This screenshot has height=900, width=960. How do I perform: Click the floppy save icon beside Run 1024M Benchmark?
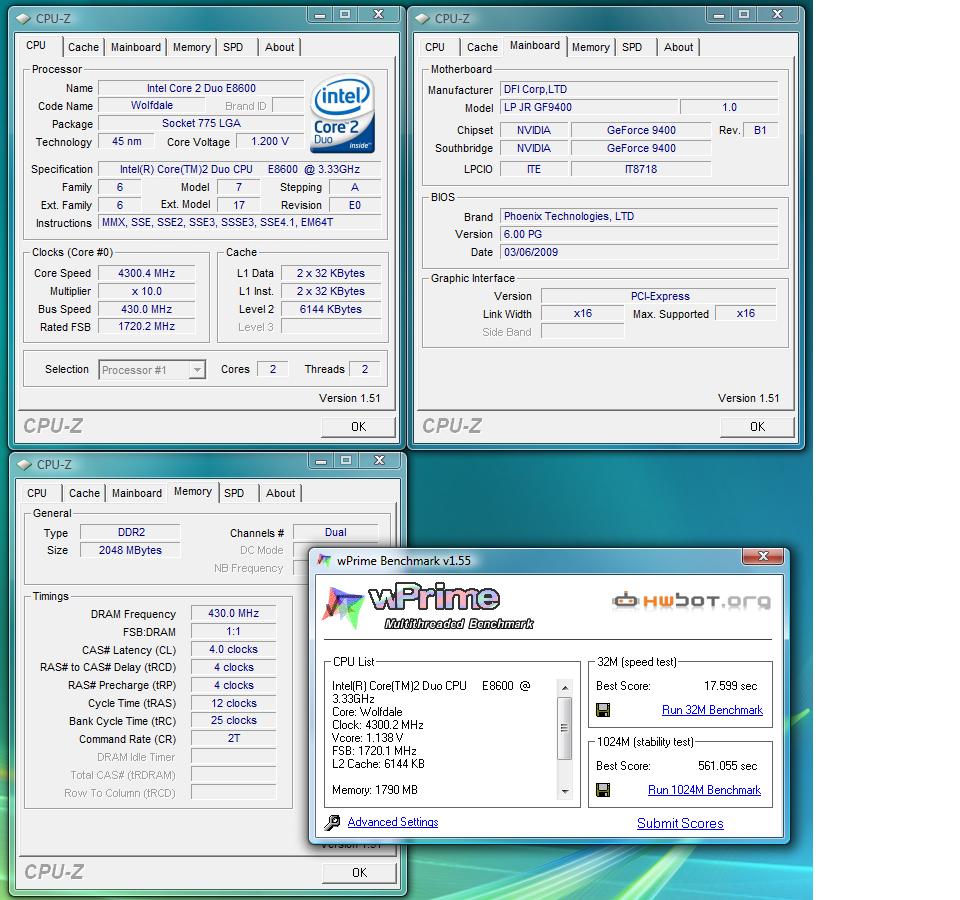coord(603,790)
